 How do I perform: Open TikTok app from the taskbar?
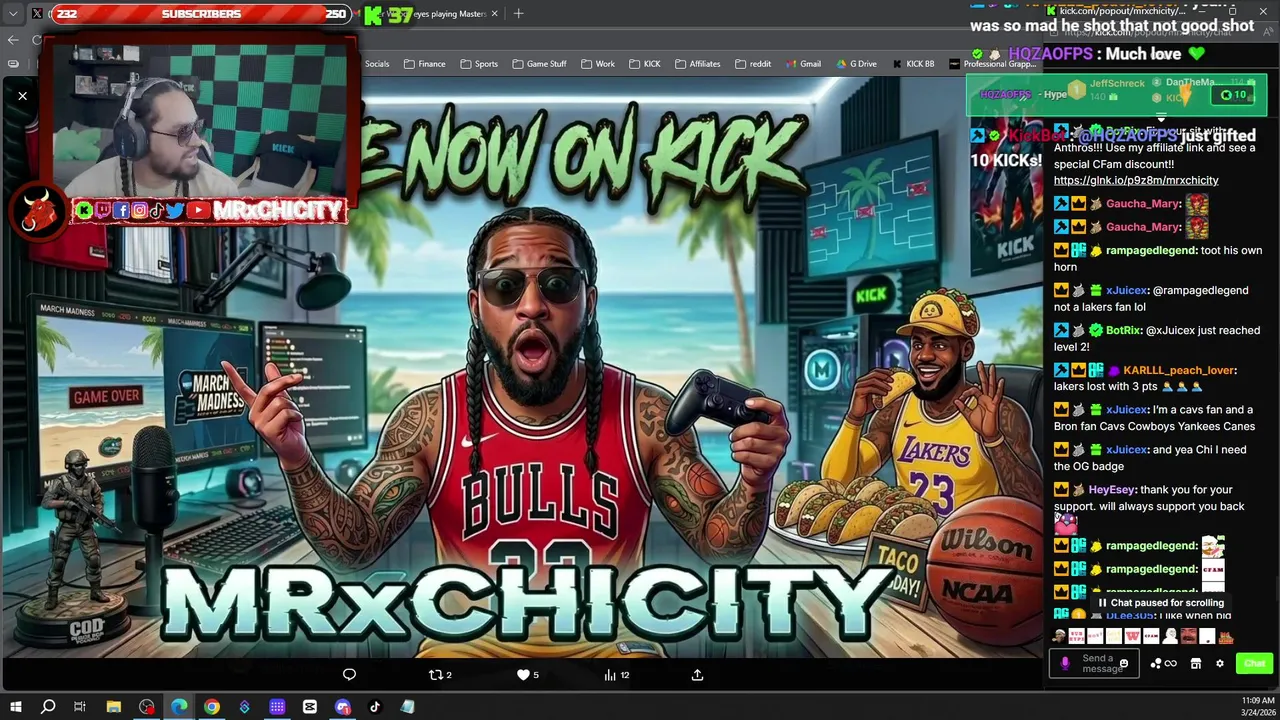coord(375,707)
